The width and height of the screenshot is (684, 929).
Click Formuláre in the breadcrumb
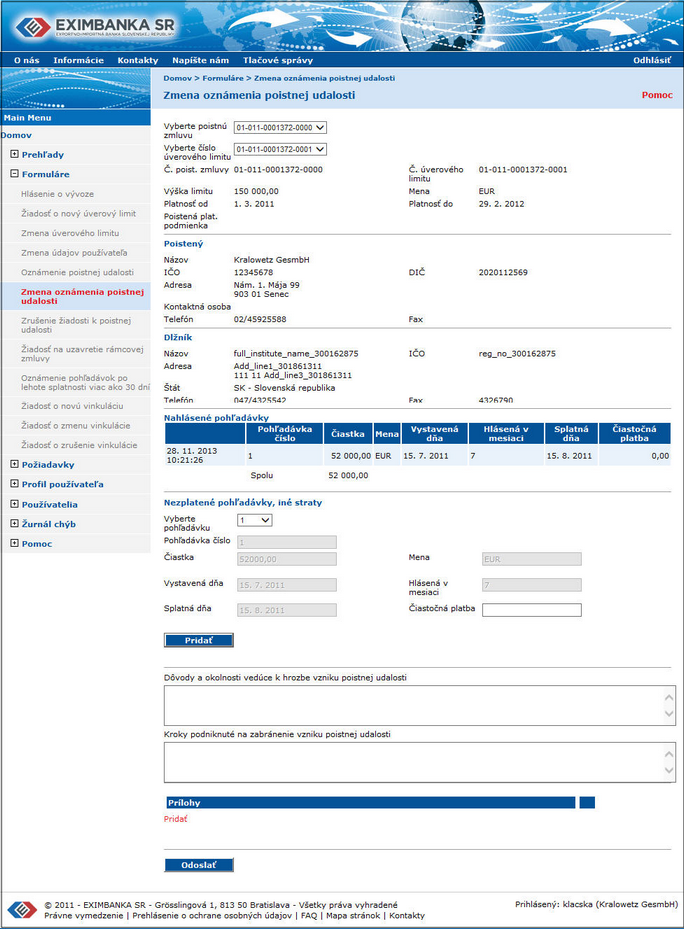223,78
